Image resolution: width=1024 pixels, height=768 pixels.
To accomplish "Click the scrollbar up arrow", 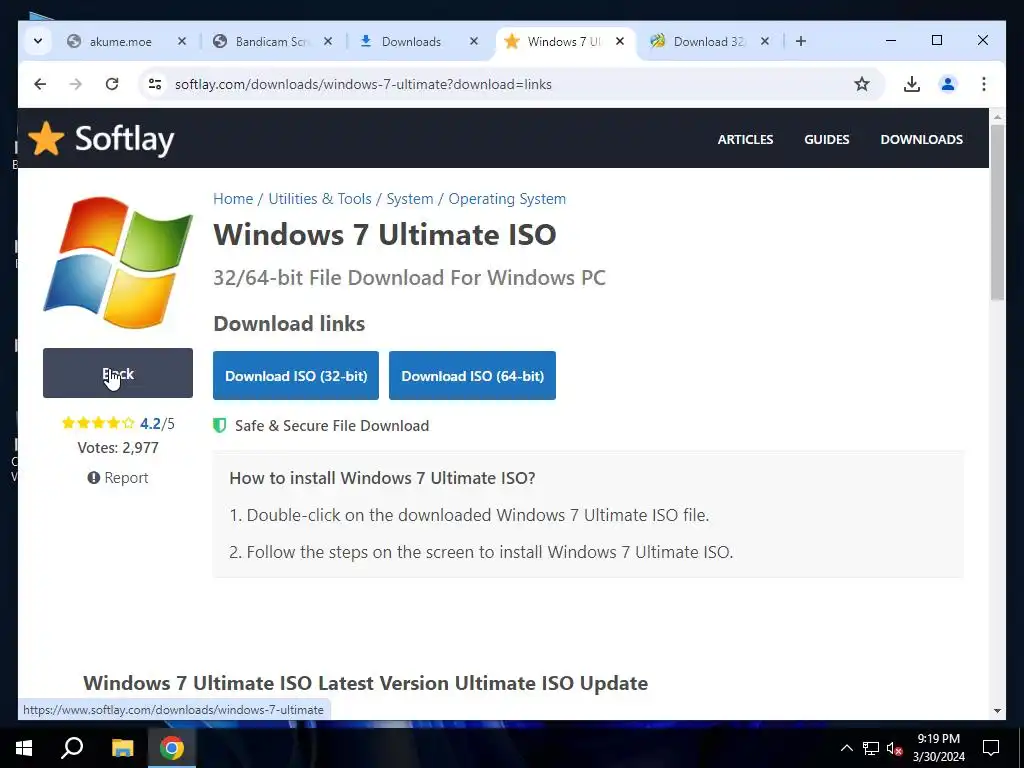I will [x=997, y=117].
